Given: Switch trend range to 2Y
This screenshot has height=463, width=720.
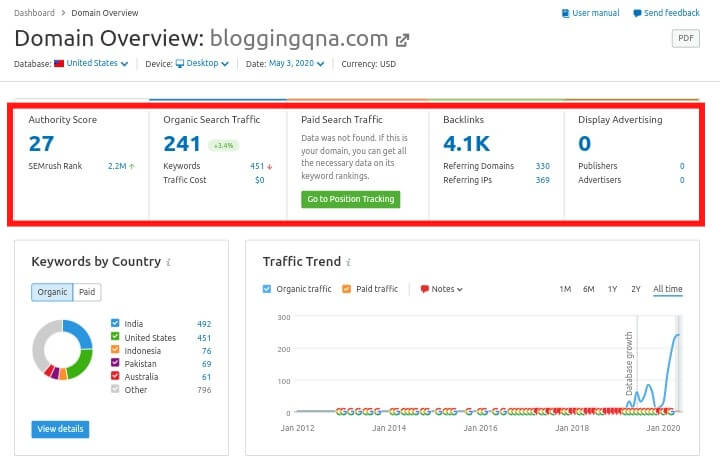Looking at the screenshot, I should click(x=636, y=289).
